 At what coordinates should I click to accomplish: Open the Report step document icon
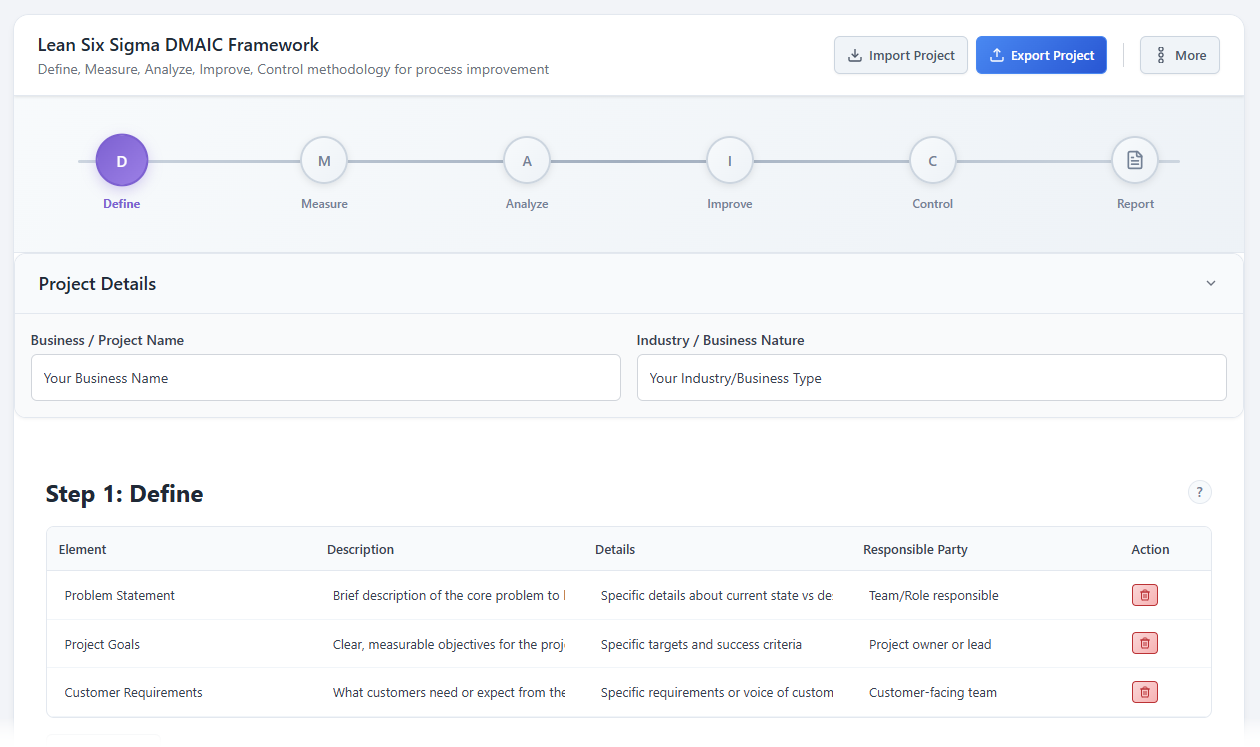[x=1134, y=161]
